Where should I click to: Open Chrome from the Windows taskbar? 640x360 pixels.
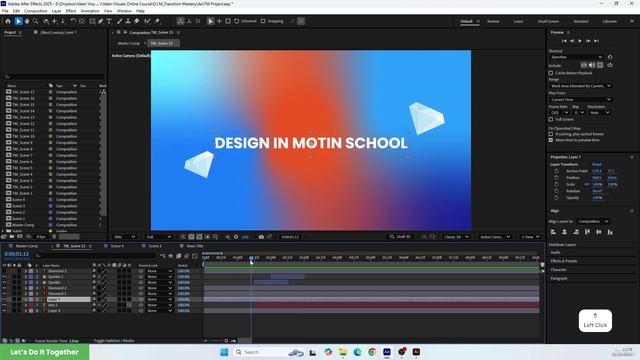(372, 352)
